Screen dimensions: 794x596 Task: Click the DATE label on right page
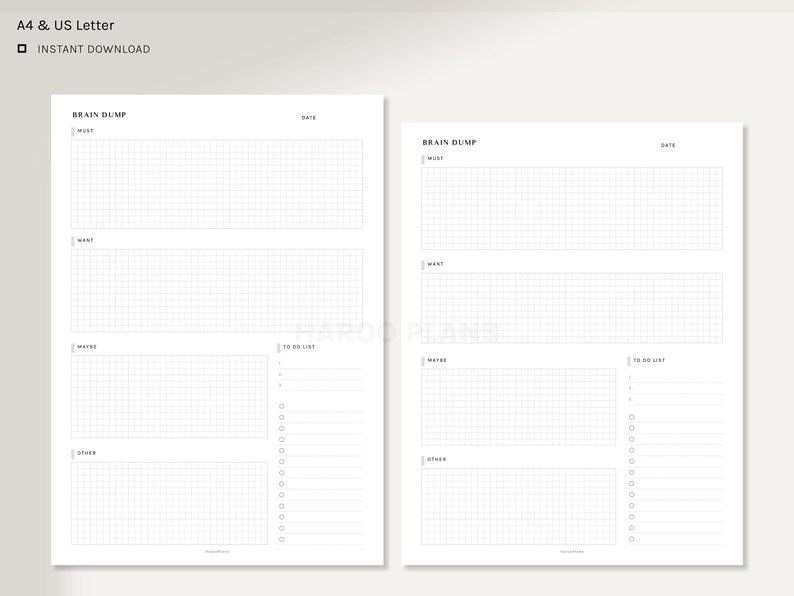pos(668,145)
